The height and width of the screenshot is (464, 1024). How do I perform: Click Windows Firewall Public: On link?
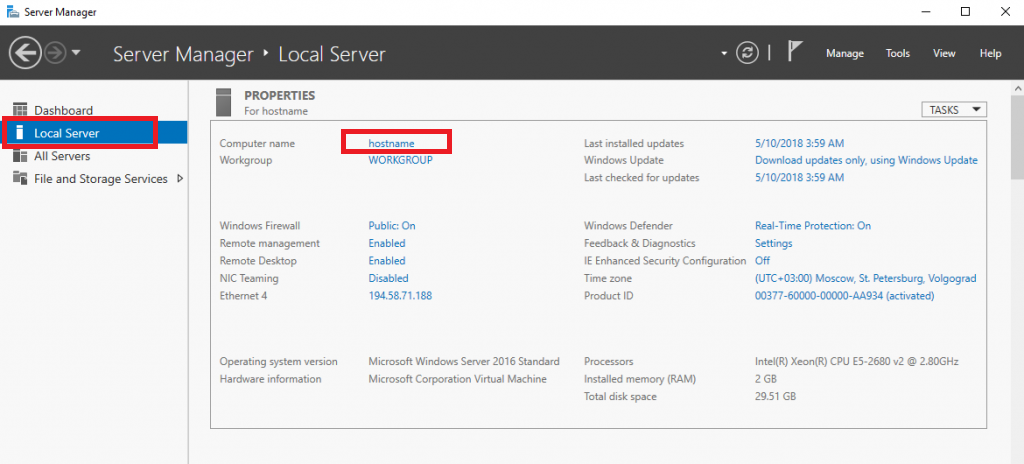point(392,225)
